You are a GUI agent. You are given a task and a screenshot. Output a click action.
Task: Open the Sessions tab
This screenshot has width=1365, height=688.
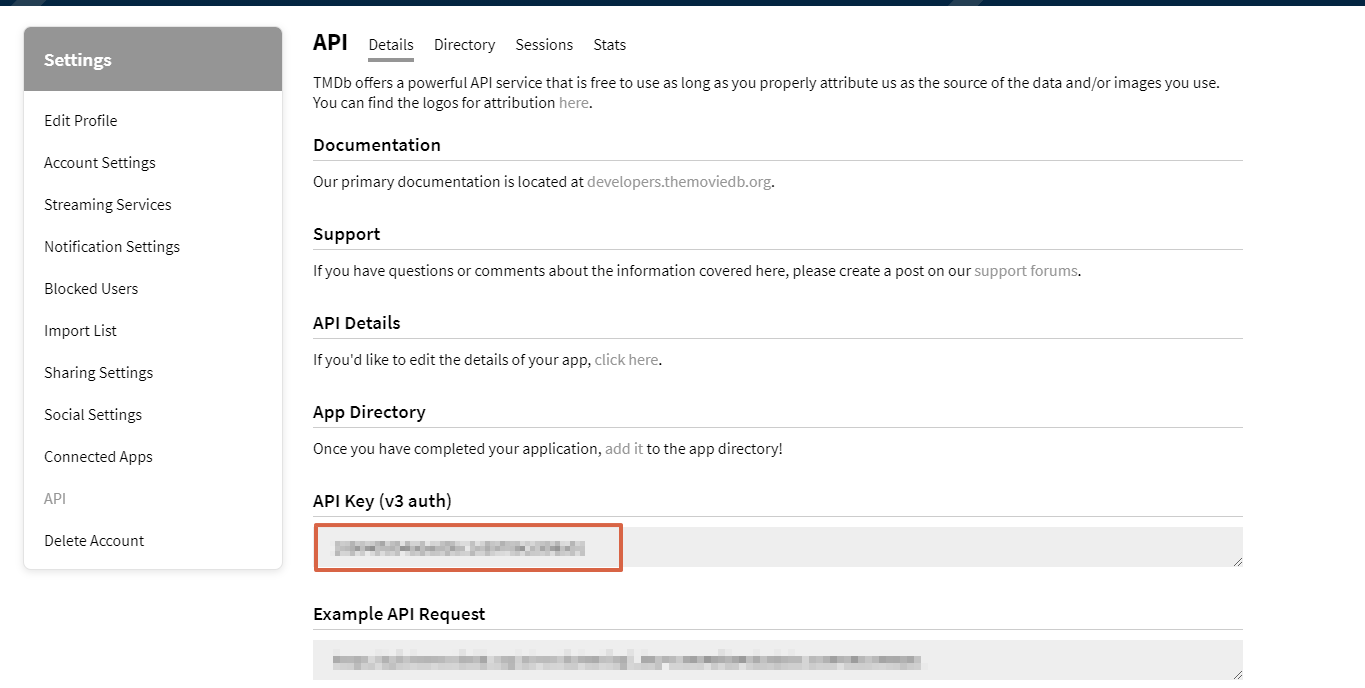pyautogui.click(x=544, y=45)
